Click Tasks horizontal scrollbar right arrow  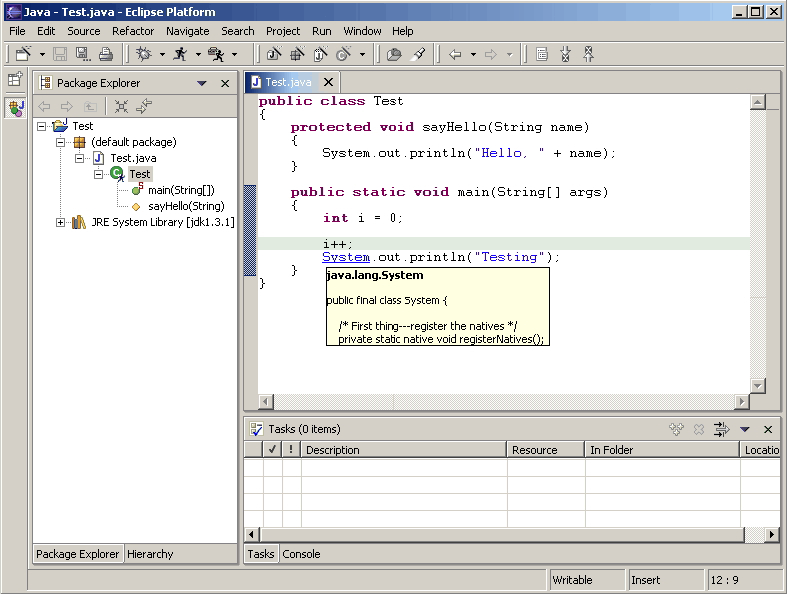(x=772, y=535)
